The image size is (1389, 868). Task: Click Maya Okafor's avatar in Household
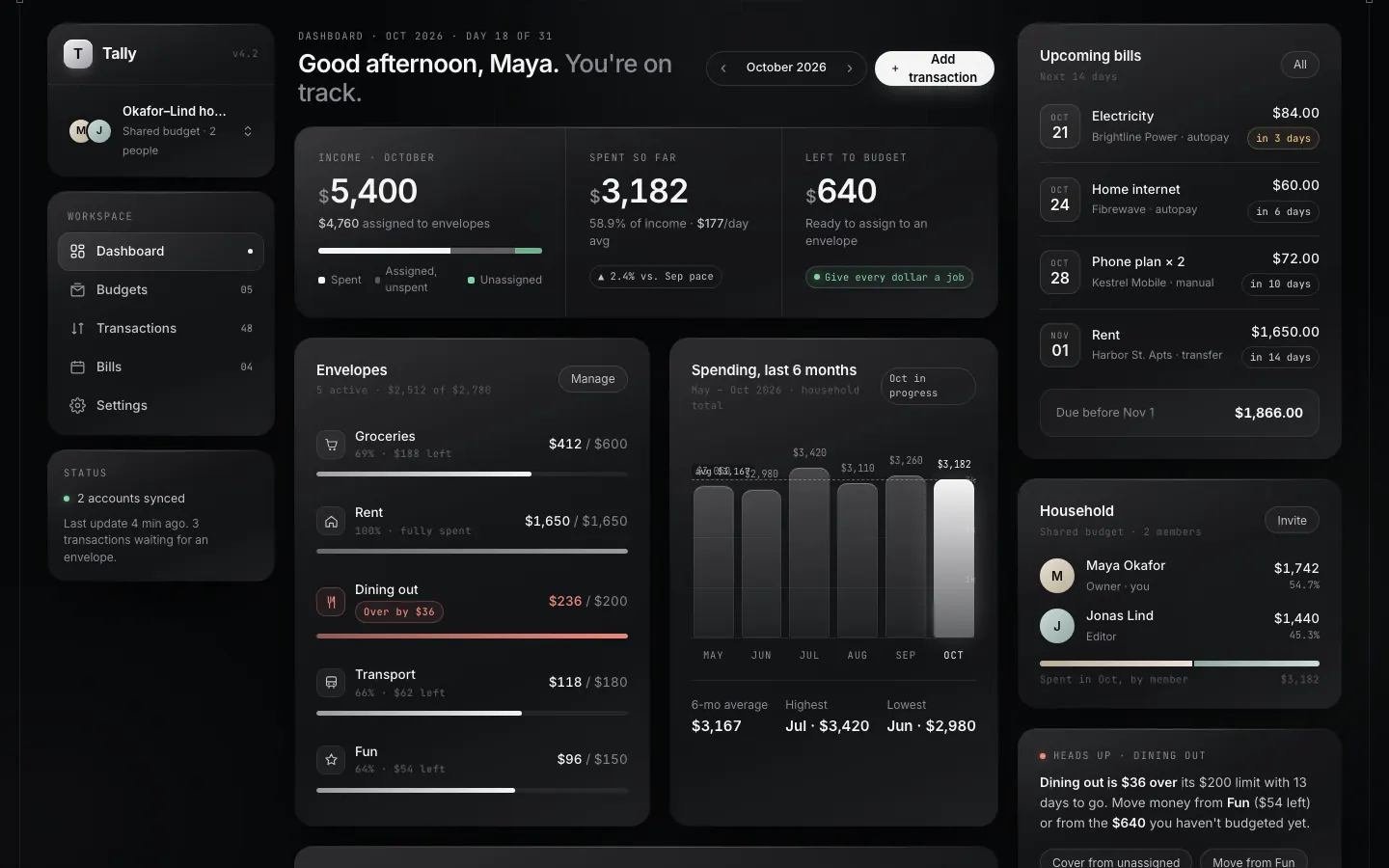tap(1057, 576)
